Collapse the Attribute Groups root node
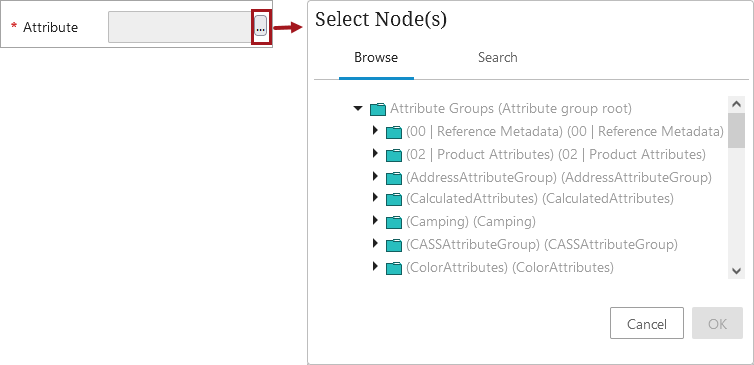Screen dimensions: 754x365 point(358,109)
